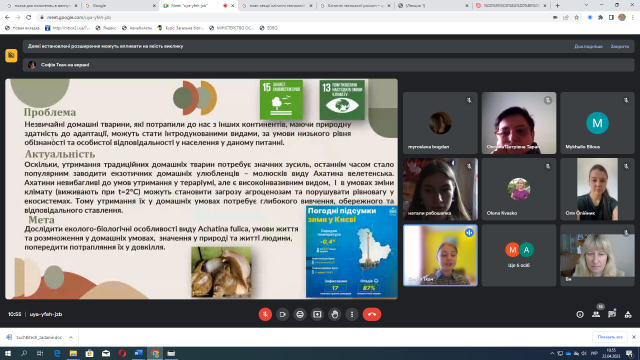Image resolution: width=640 pixels, height=360 pixels.
Task: Close the Meet browser tab
Action: pos(233,6)
